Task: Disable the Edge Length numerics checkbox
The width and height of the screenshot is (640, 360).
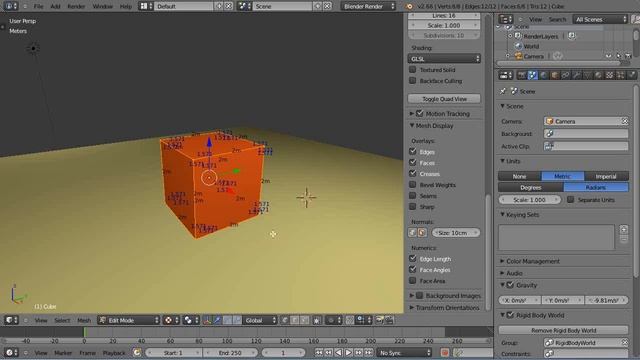Action: (413, 258)
